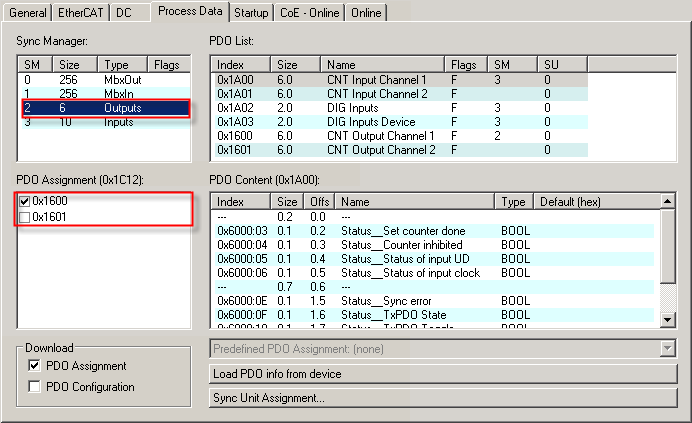Click the Default (hex) column header
This screenshot has height=423, width=692.
(x=597, y=202)
